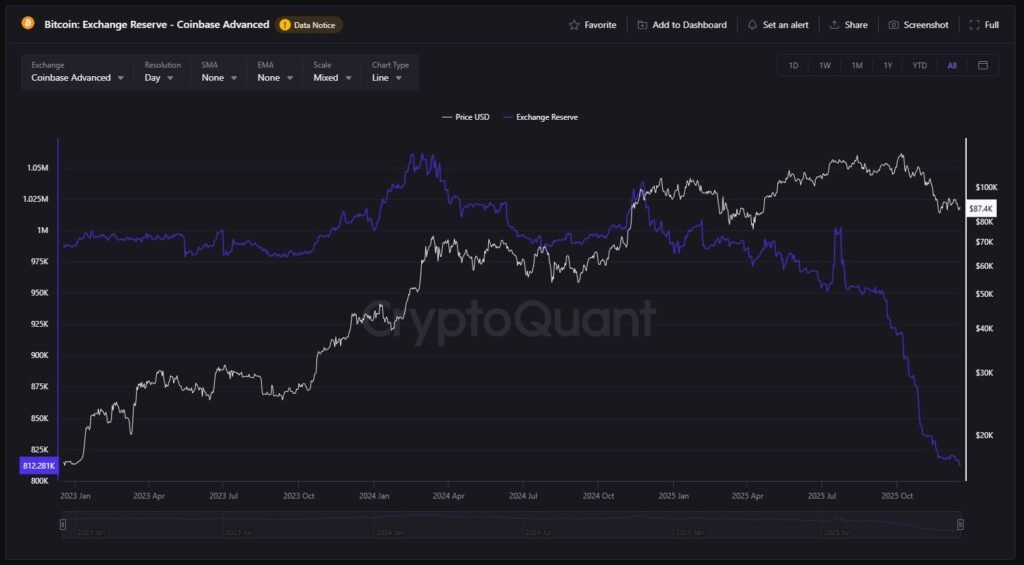Click the Share icon
The image size is (1024, 565).
[834, 25]
